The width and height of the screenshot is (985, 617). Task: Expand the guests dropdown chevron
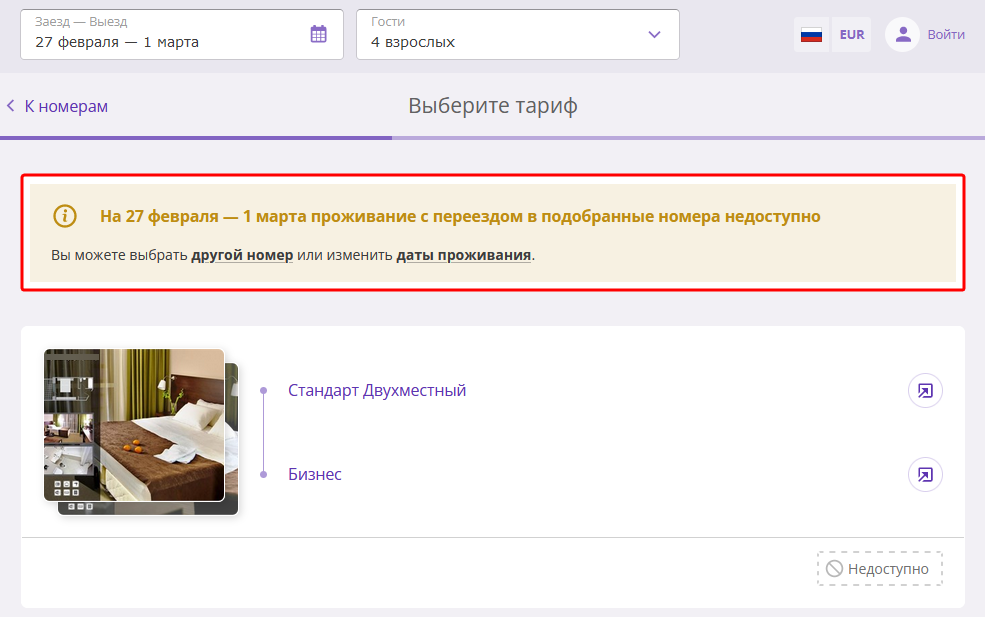click(x=654, y=35)
